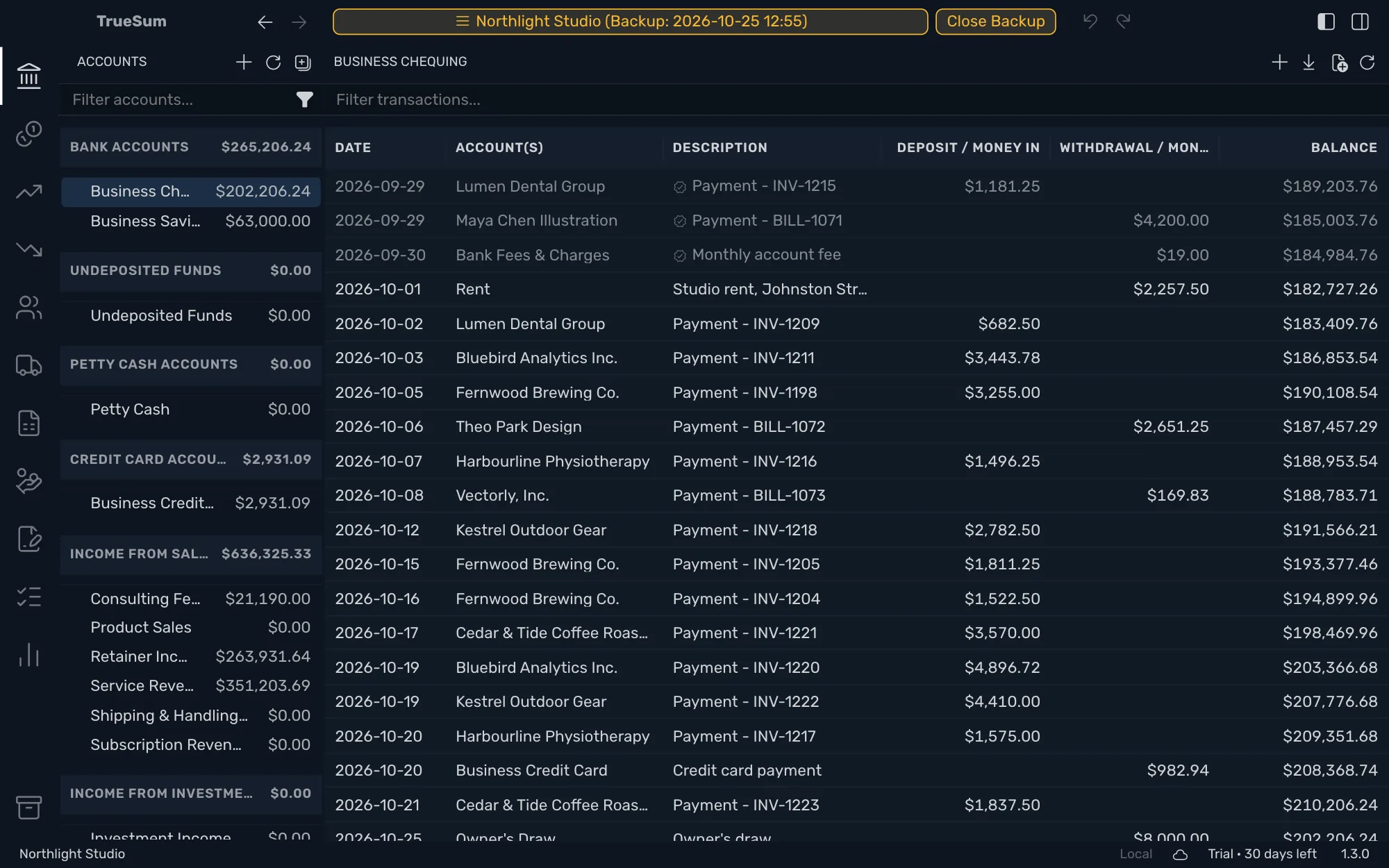Open the document with pencil sidebar icon

[x=28, y=538]
